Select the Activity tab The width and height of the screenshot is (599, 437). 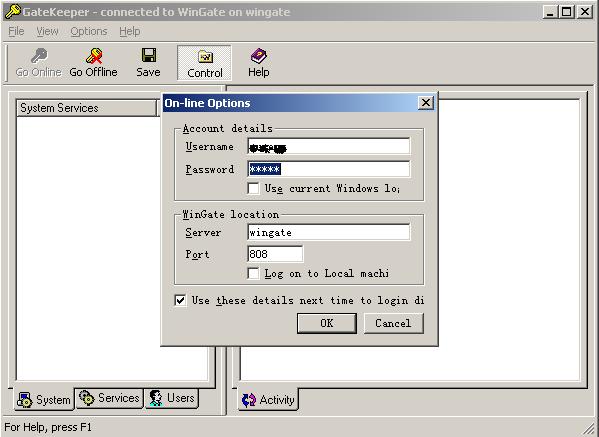point(268,400)
